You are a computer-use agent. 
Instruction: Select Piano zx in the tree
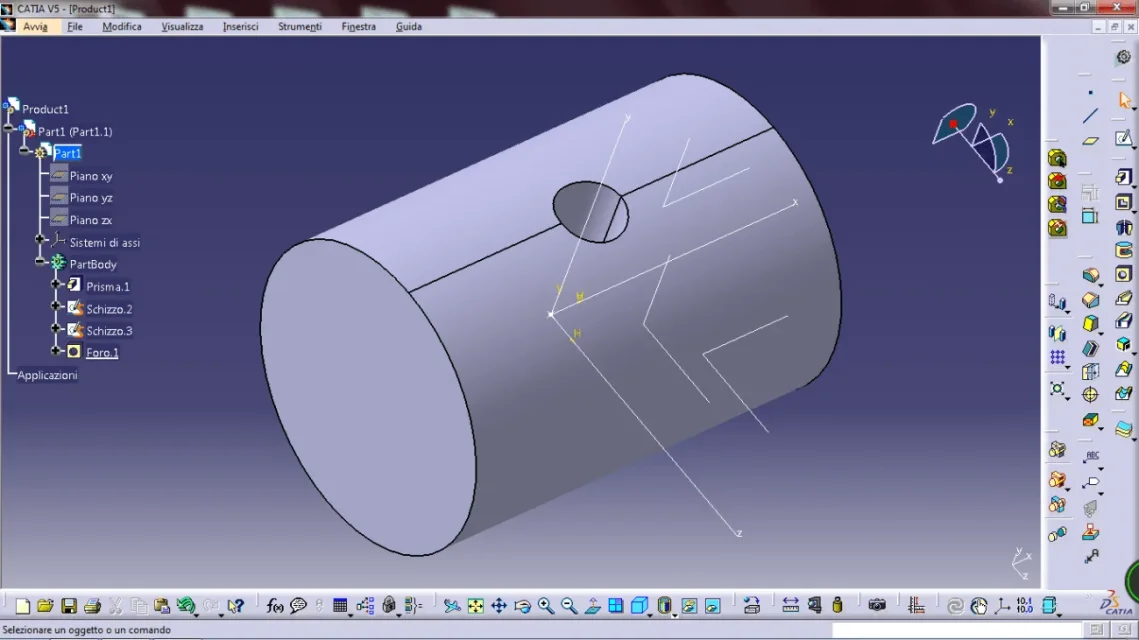click(x=91, y=220)
